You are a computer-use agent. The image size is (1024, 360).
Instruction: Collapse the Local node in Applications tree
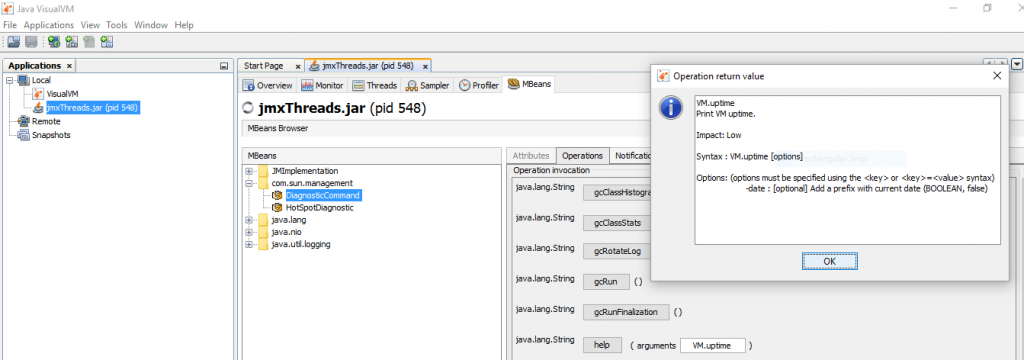click(x=10, y=80)
